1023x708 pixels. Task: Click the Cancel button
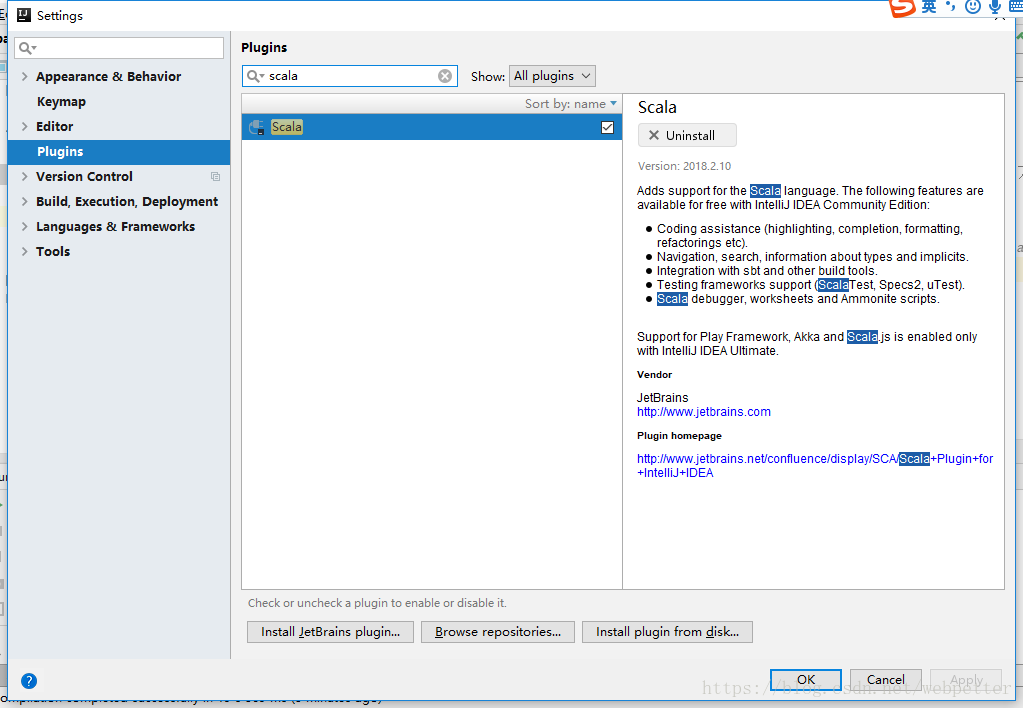[x=885, y=679]
